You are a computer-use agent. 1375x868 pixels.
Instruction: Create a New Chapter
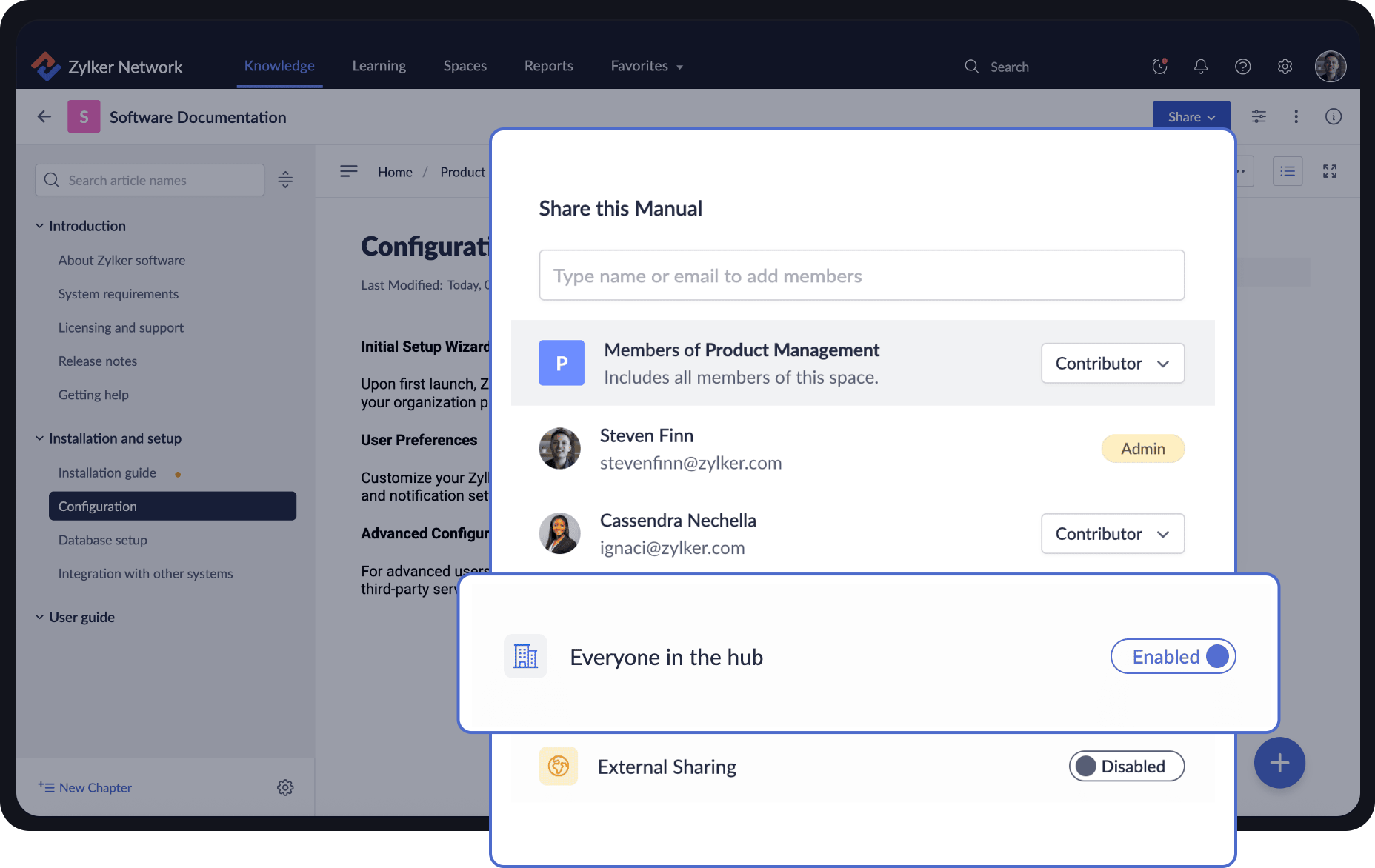[84, 787]
